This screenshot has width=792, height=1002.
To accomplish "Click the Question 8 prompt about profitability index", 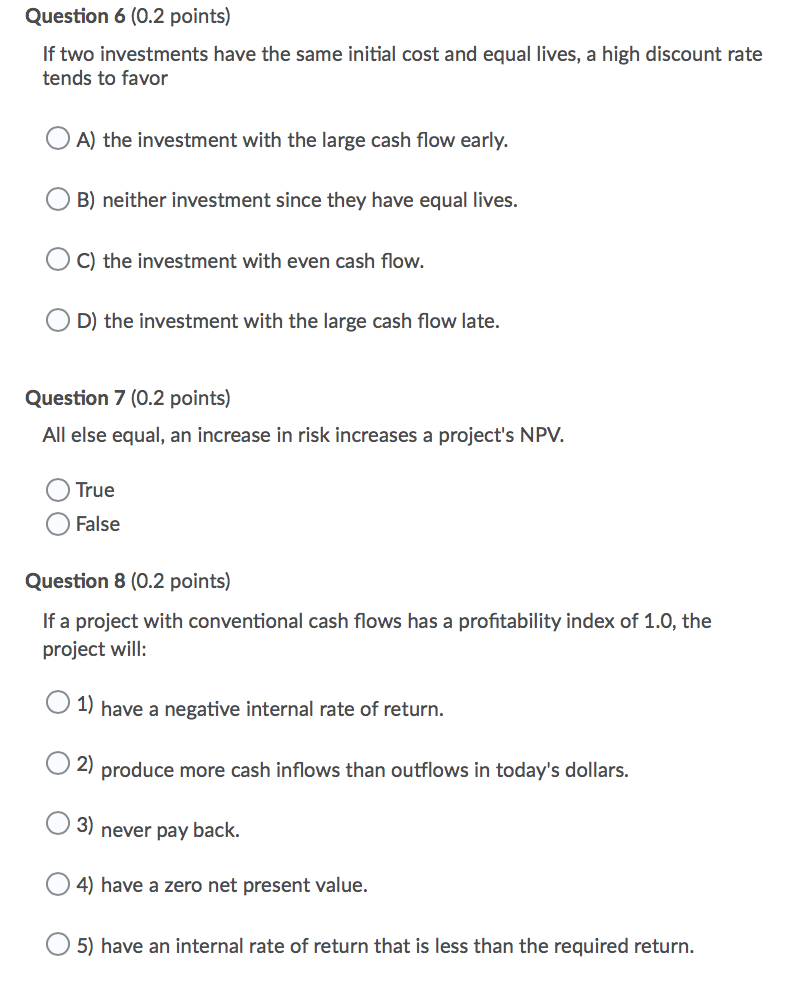I will coord(377,634).
